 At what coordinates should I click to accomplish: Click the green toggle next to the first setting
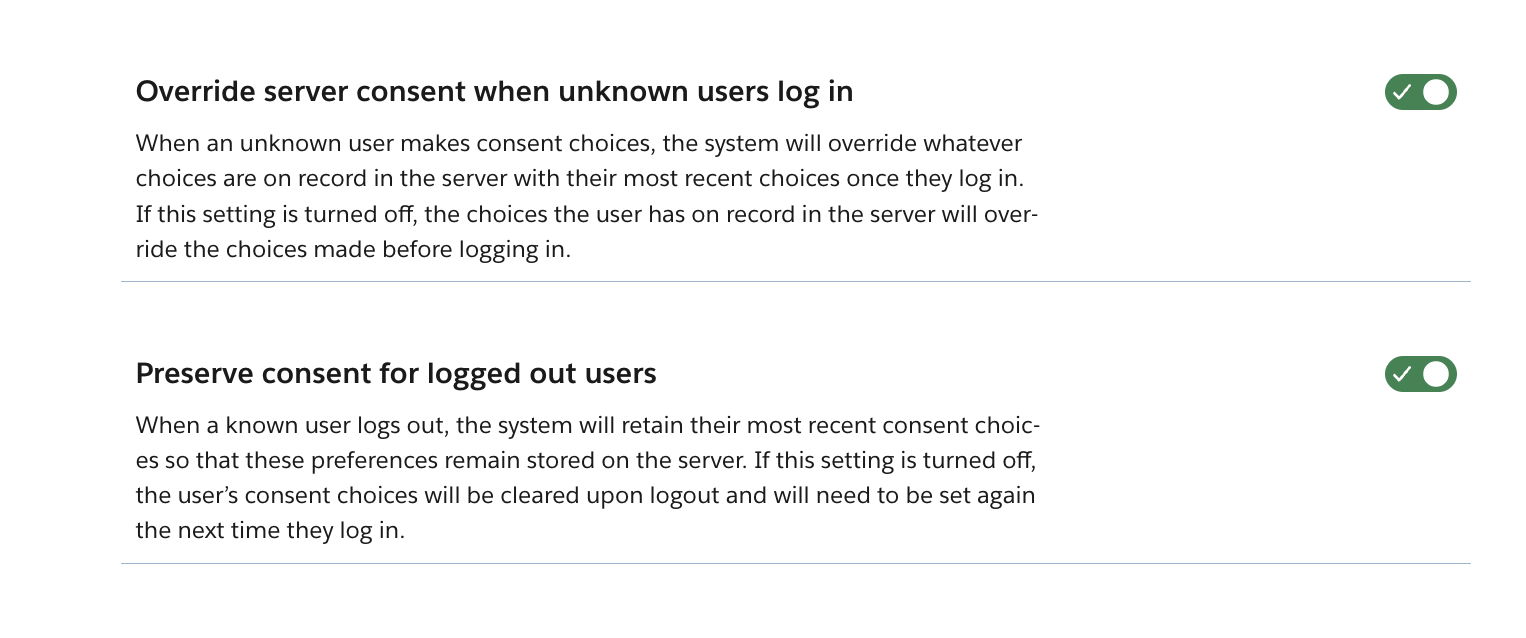[1420, 92]
